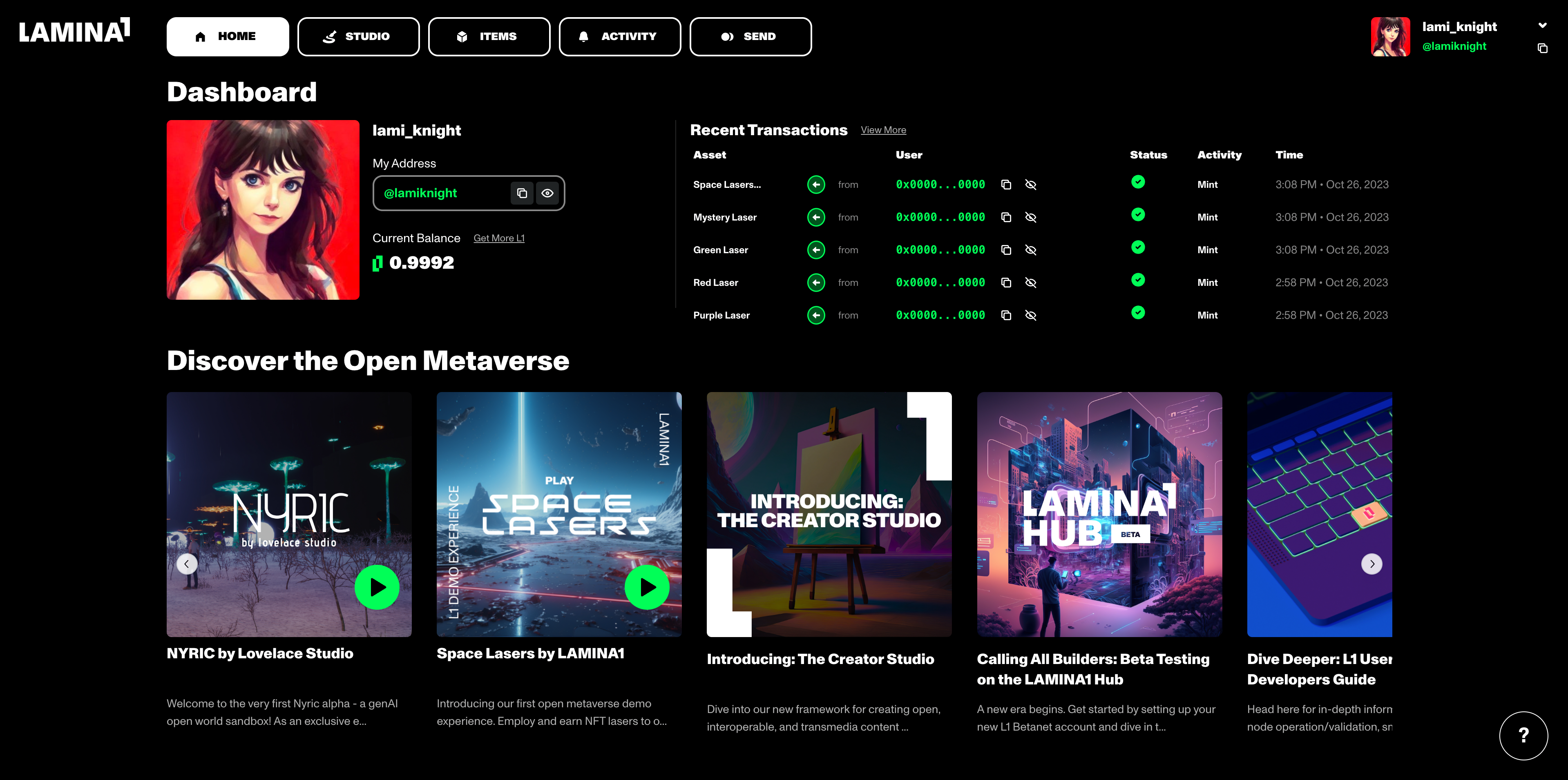Screen dimensions: 1568x780
Task: Open the NYRIC card thumbnail
Action: click(289, 514)
